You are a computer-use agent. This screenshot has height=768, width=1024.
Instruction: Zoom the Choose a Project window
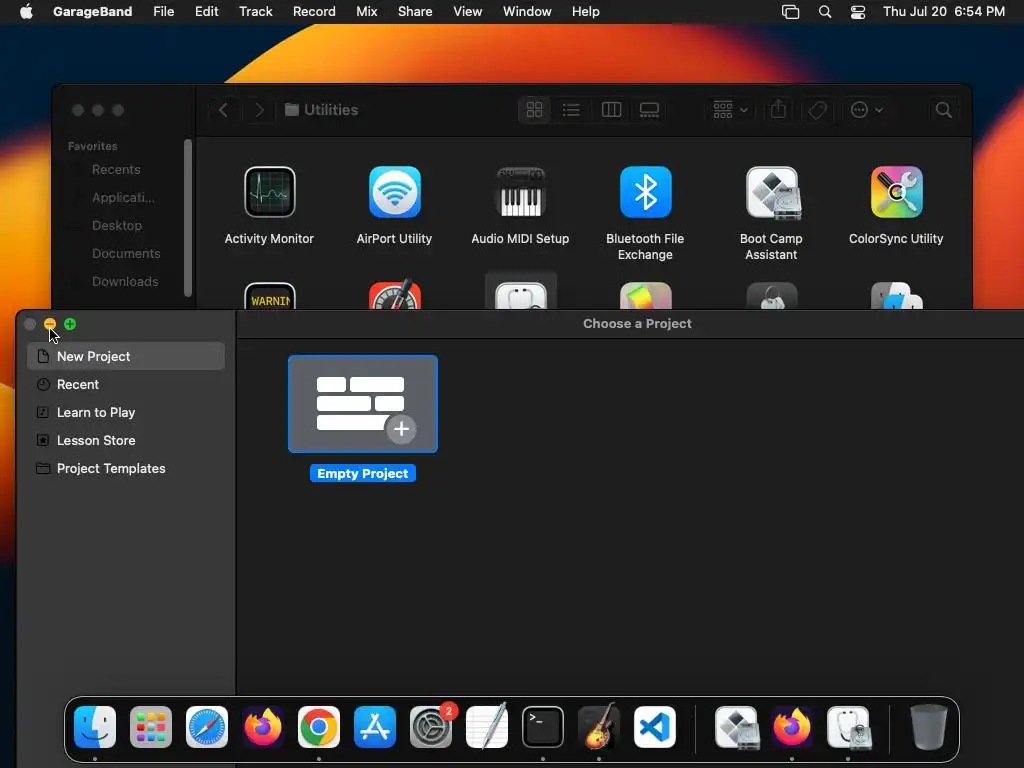pyautogui.click(x=70, y=324)
